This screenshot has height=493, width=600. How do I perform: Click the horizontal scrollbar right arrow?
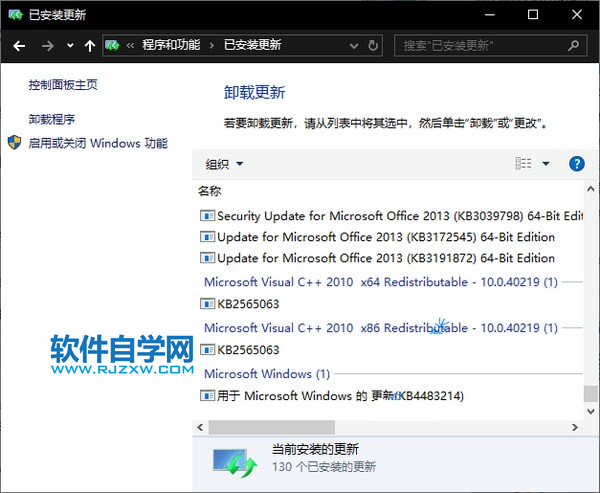574,427
